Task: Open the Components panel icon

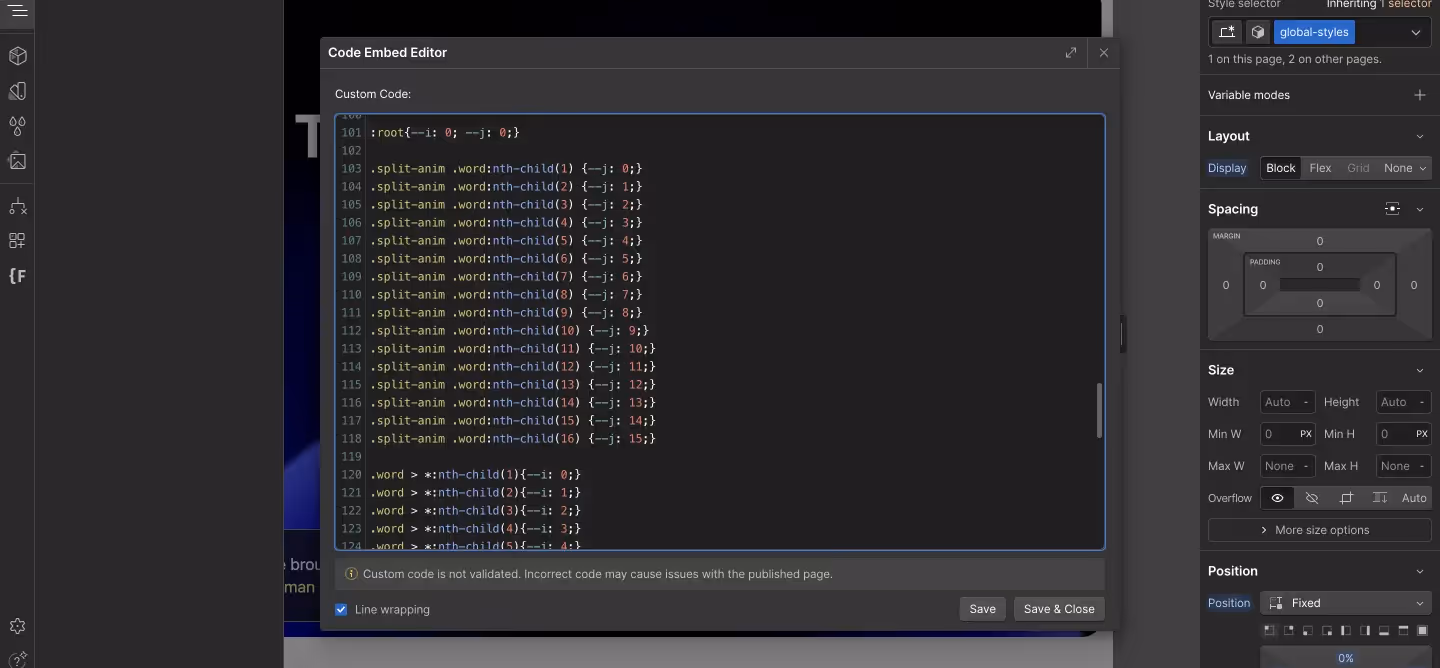Action: click(x=16, y=91)
